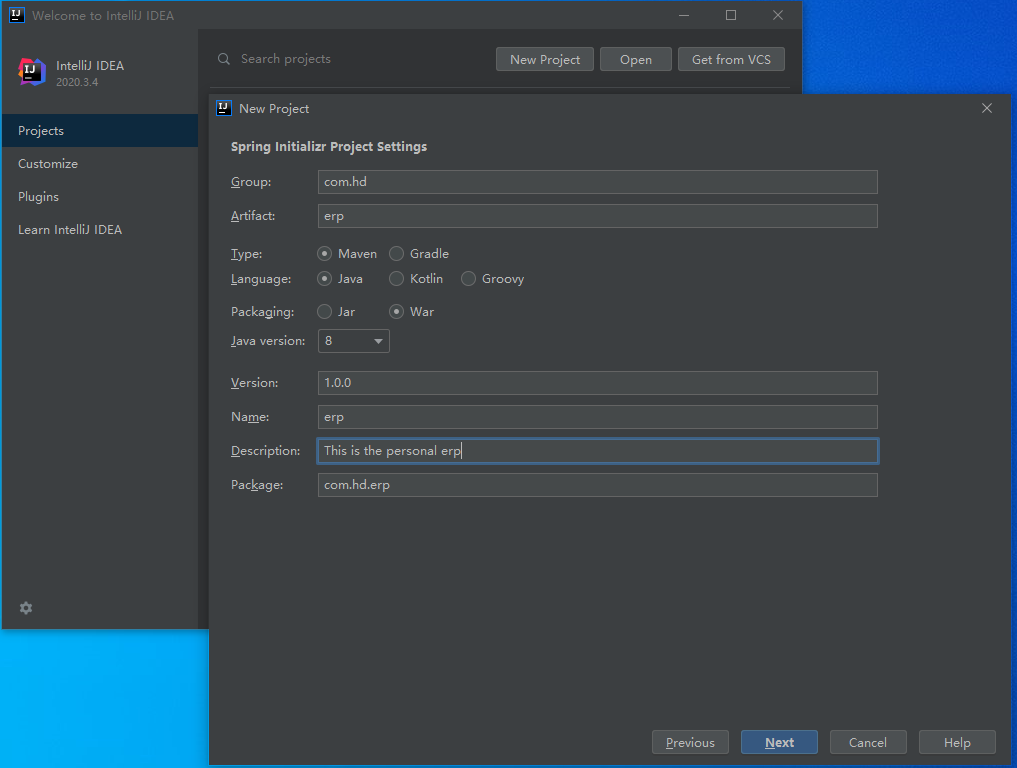This screenshot has width=1017, height=768.
Task: Close the New Project dialog with X
Action: (987, 108)
